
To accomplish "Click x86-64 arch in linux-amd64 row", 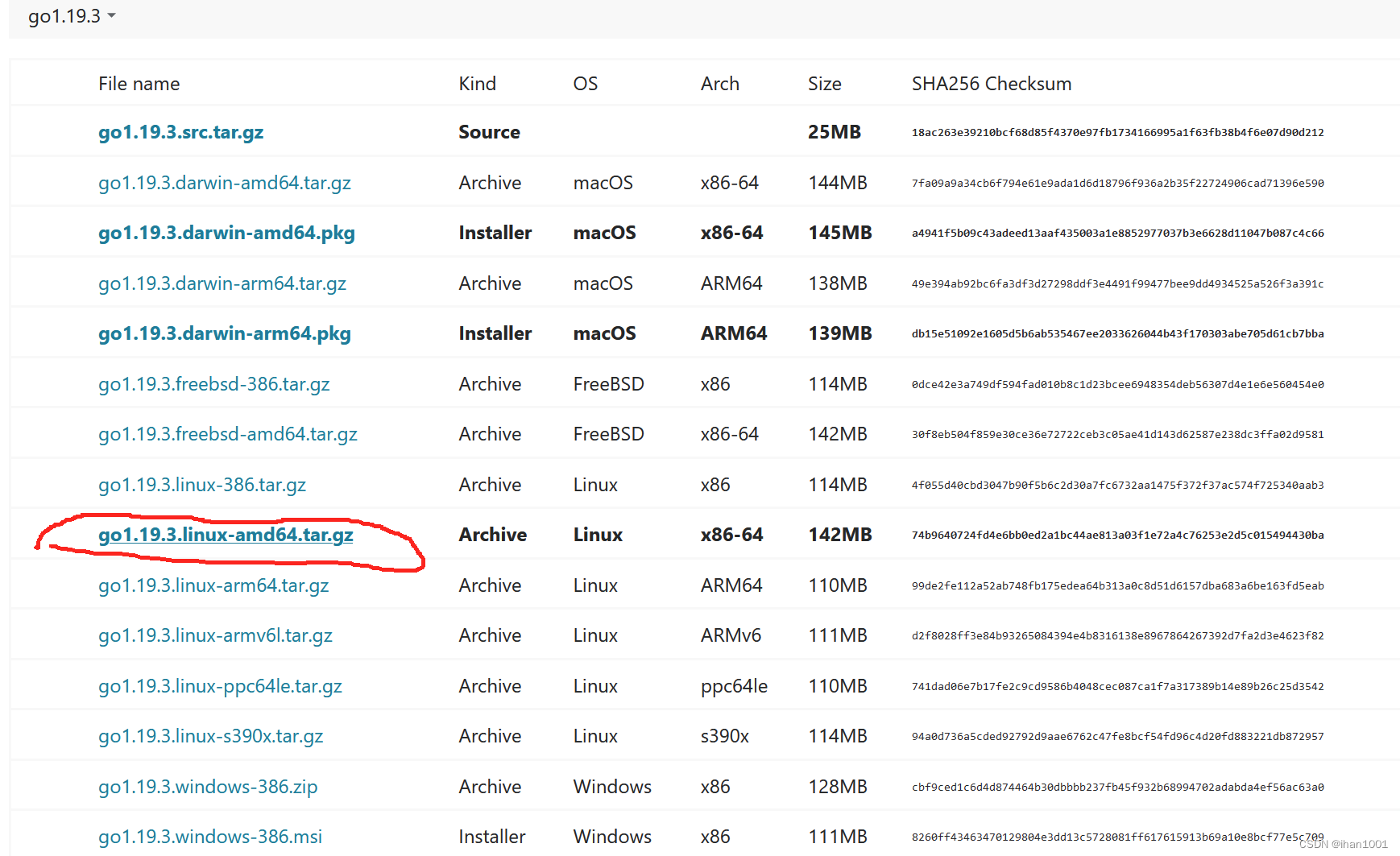I will pyautogui.click(x=732, y=535).
